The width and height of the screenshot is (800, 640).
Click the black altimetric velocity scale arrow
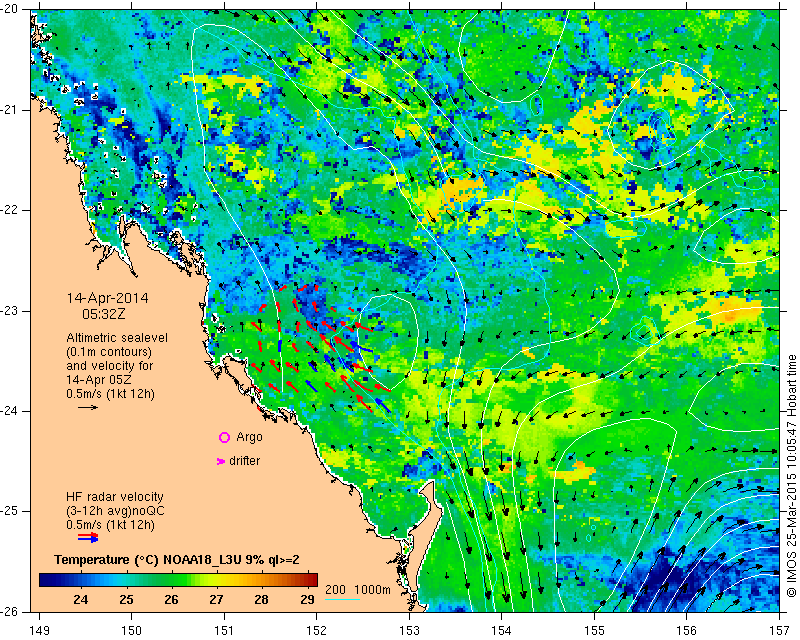(88, 407)
